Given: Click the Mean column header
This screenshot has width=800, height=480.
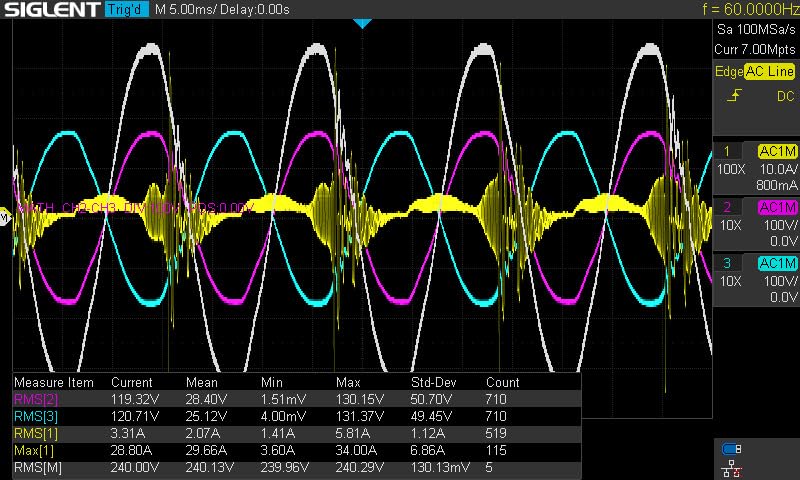Looking at the screenshot, I should [x=202, y=383].
